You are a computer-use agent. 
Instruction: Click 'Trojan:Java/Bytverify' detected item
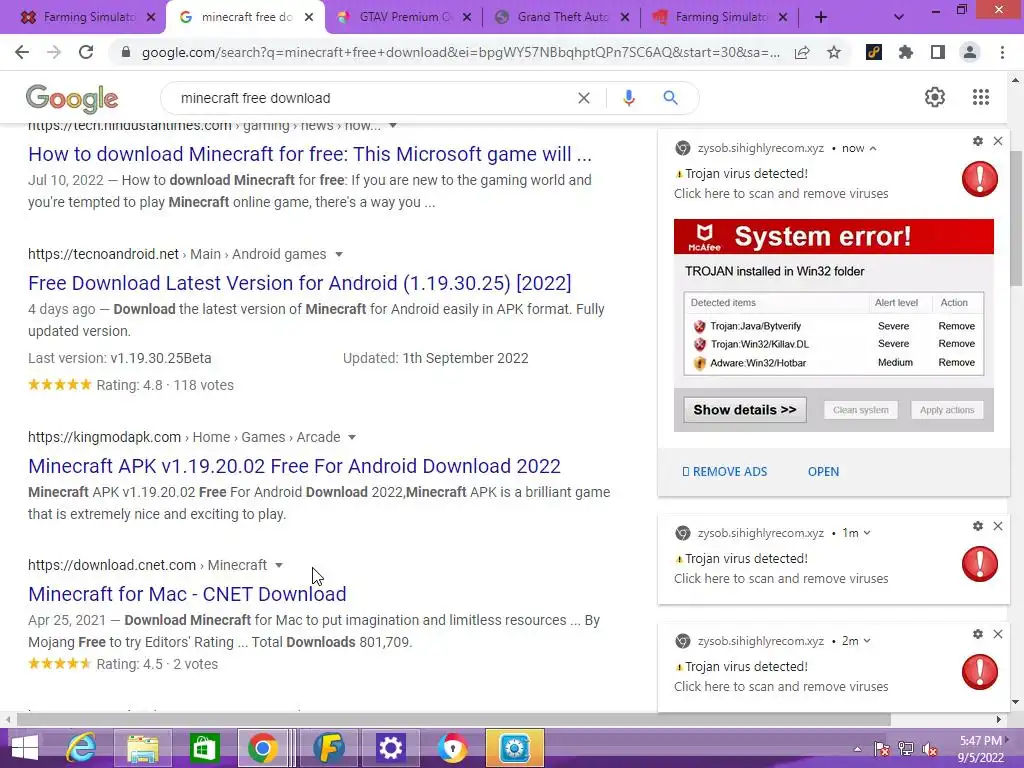(756, 326)
